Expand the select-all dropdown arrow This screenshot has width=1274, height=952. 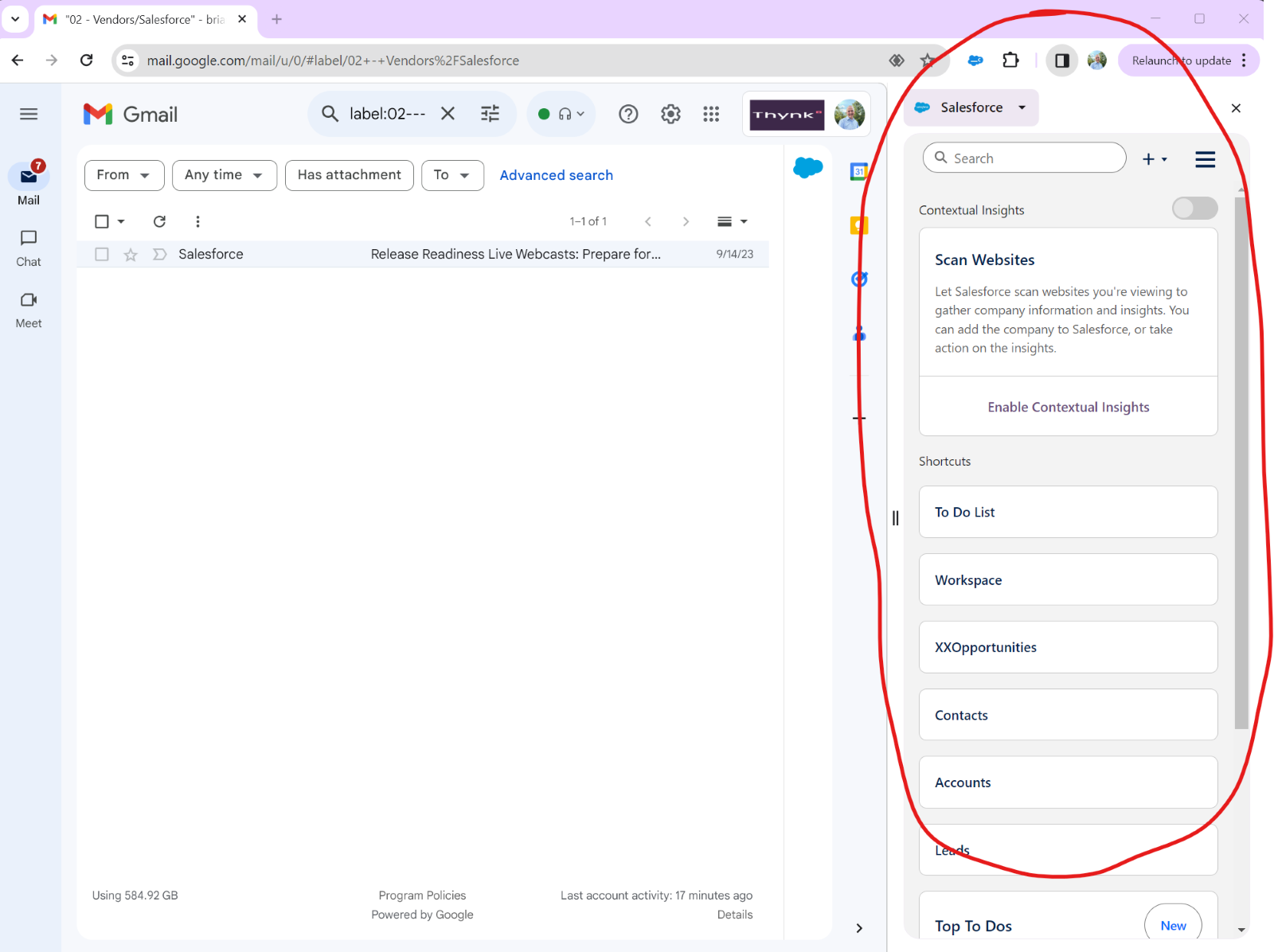pos(121,222)
